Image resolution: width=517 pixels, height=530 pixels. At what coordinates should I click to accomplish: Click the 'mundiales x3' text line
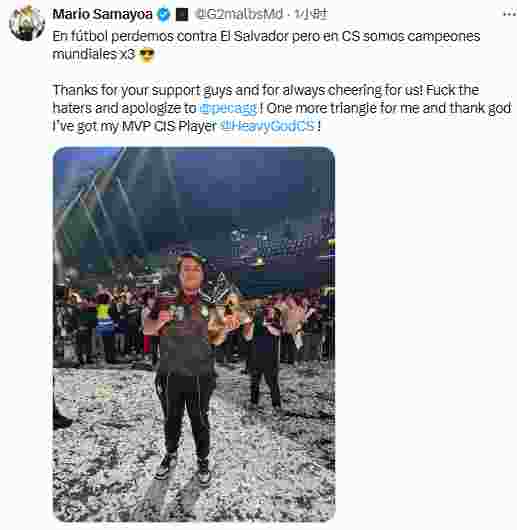[x=94, y=54]
